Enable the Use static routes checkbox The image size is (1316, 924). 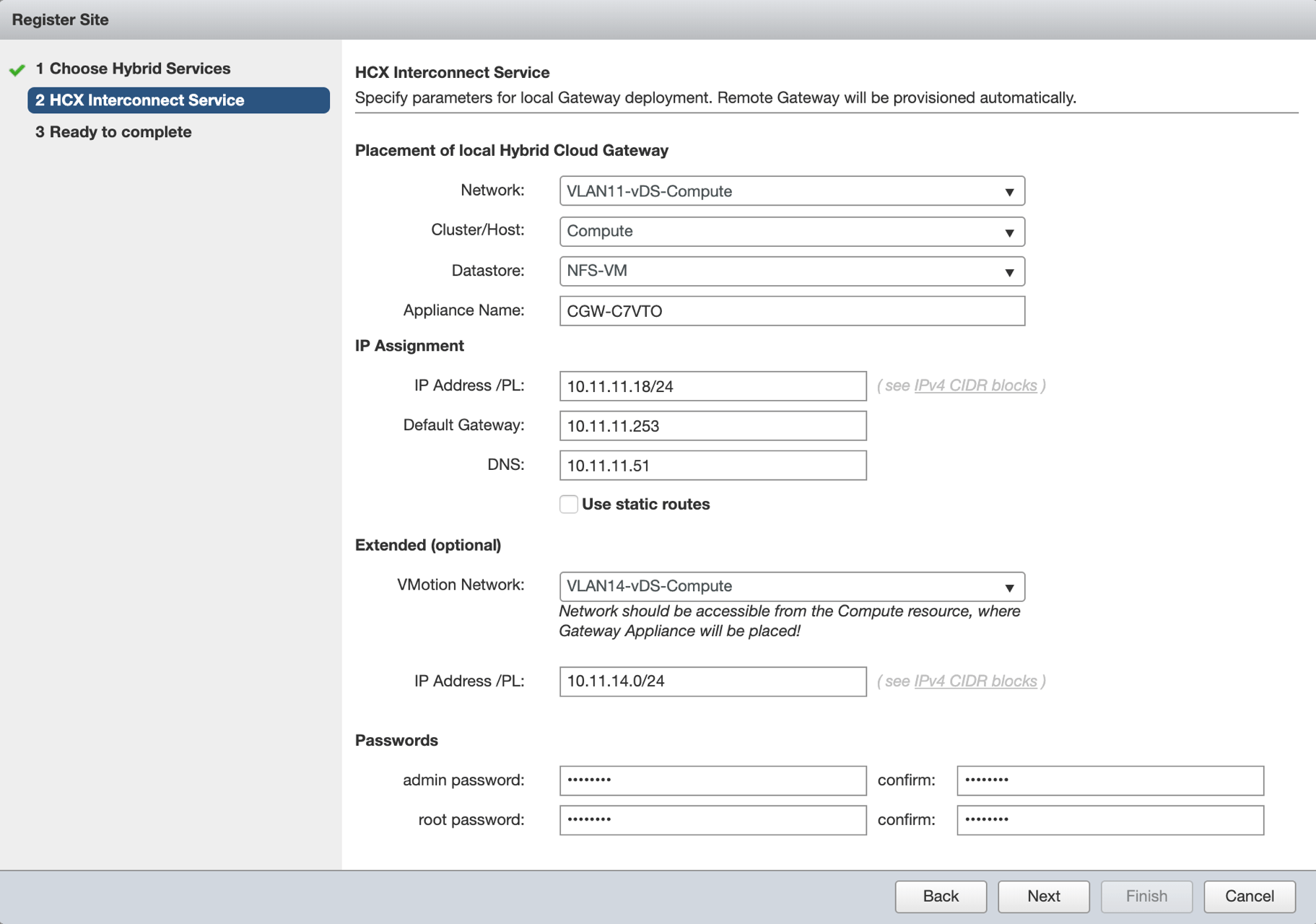pos(569,504)
